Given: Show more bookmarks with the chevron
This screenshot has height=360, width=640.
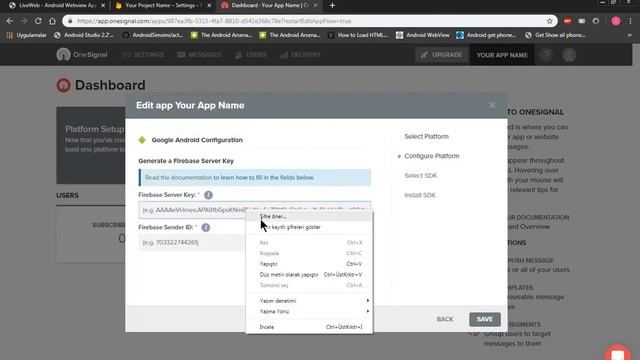Looking at the screenshot, I should (x=629, y=35).
